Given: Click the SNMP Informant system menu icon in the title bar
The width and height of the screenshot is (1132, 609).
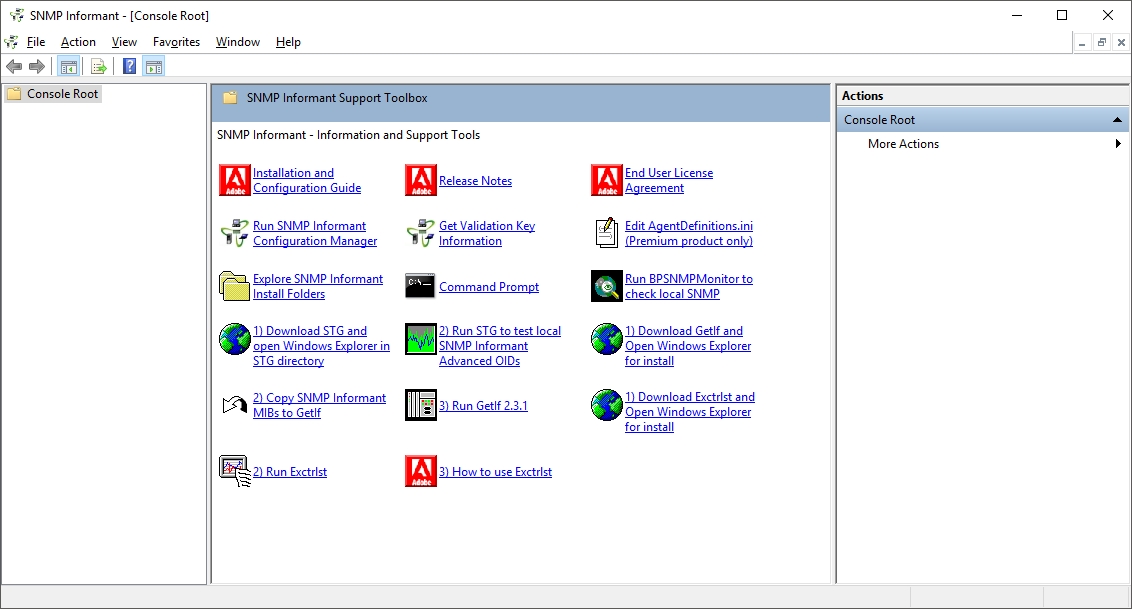Looking at the screenshot, I should [x=15, y=15].
